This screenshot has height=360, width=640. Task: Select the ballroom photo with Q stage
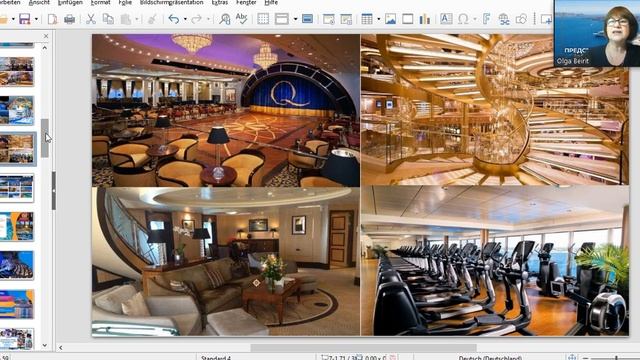click(x=226, y=111)
